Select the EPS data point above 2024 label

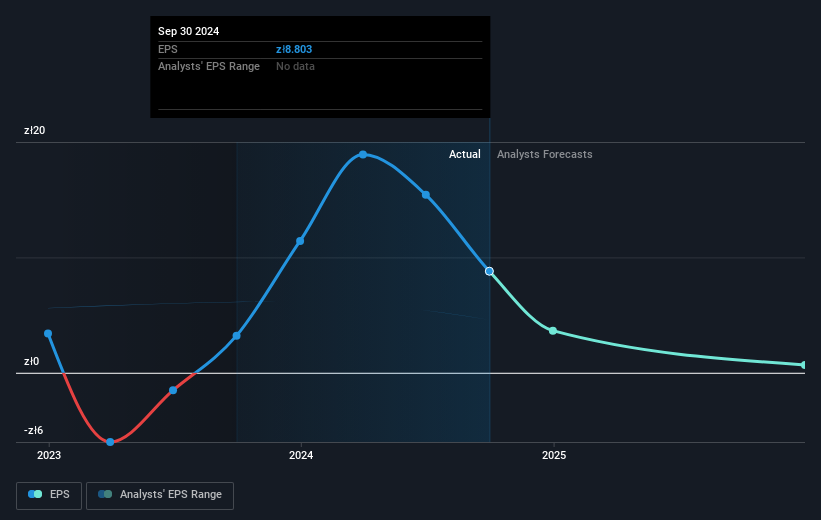click(300, 241)
